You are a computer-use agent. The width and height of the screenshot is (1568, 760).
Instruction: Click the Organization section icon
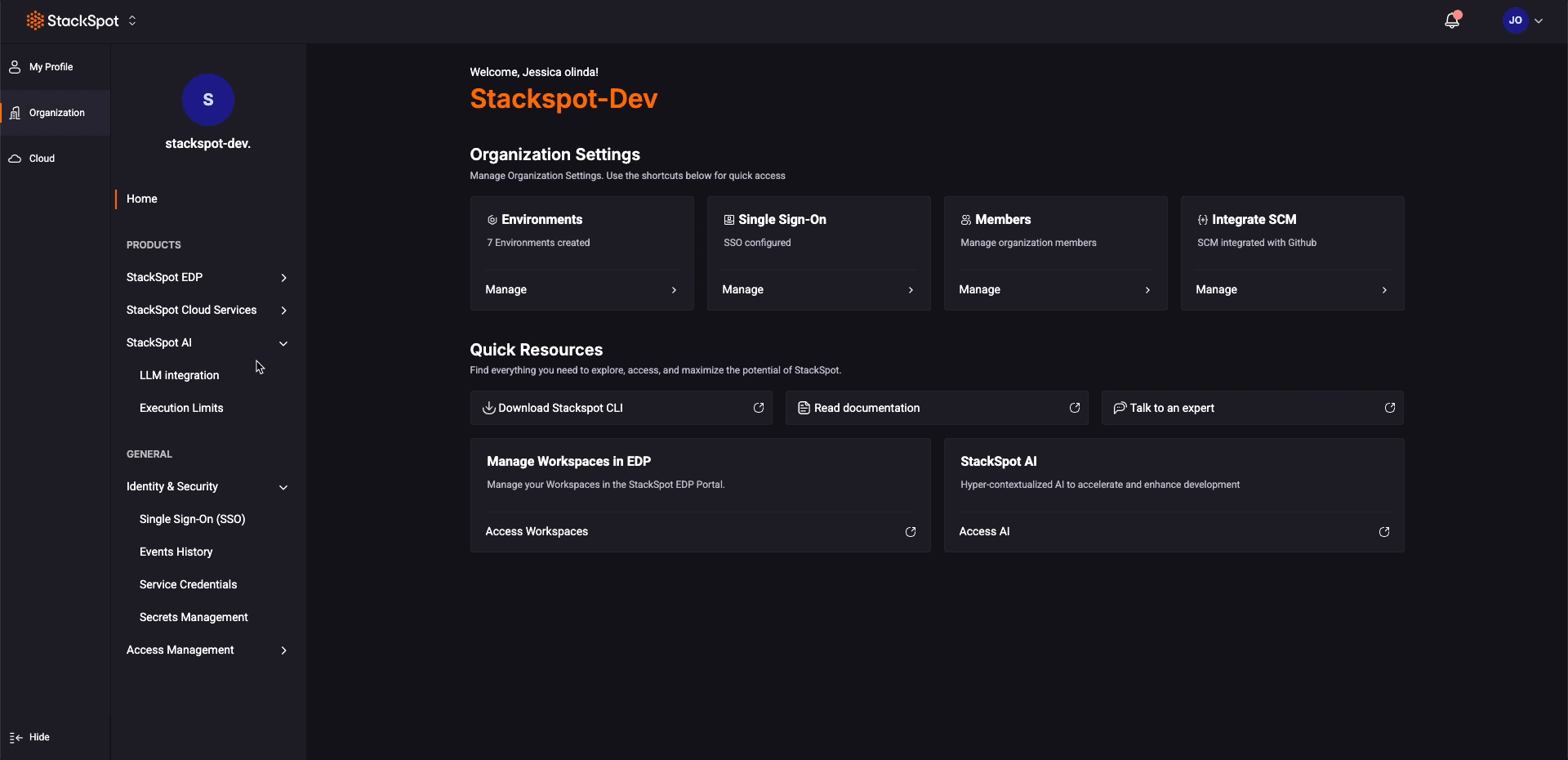pyautogui.click(x=15, y=113)
